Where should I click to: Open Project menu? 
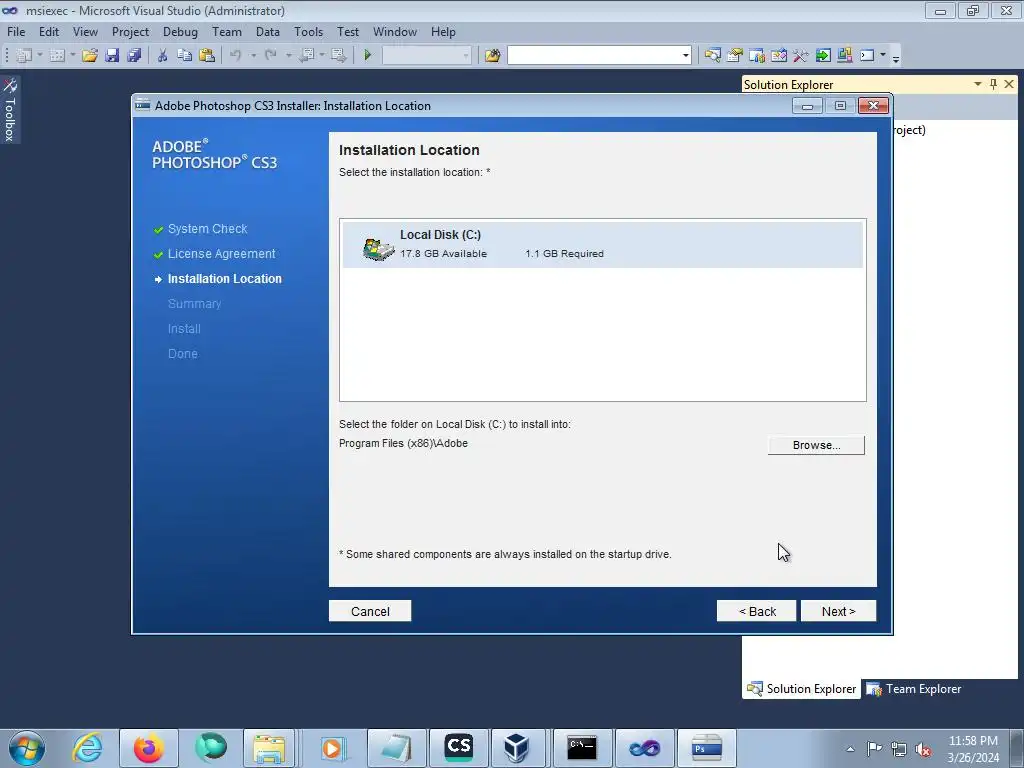pos(130,31)
